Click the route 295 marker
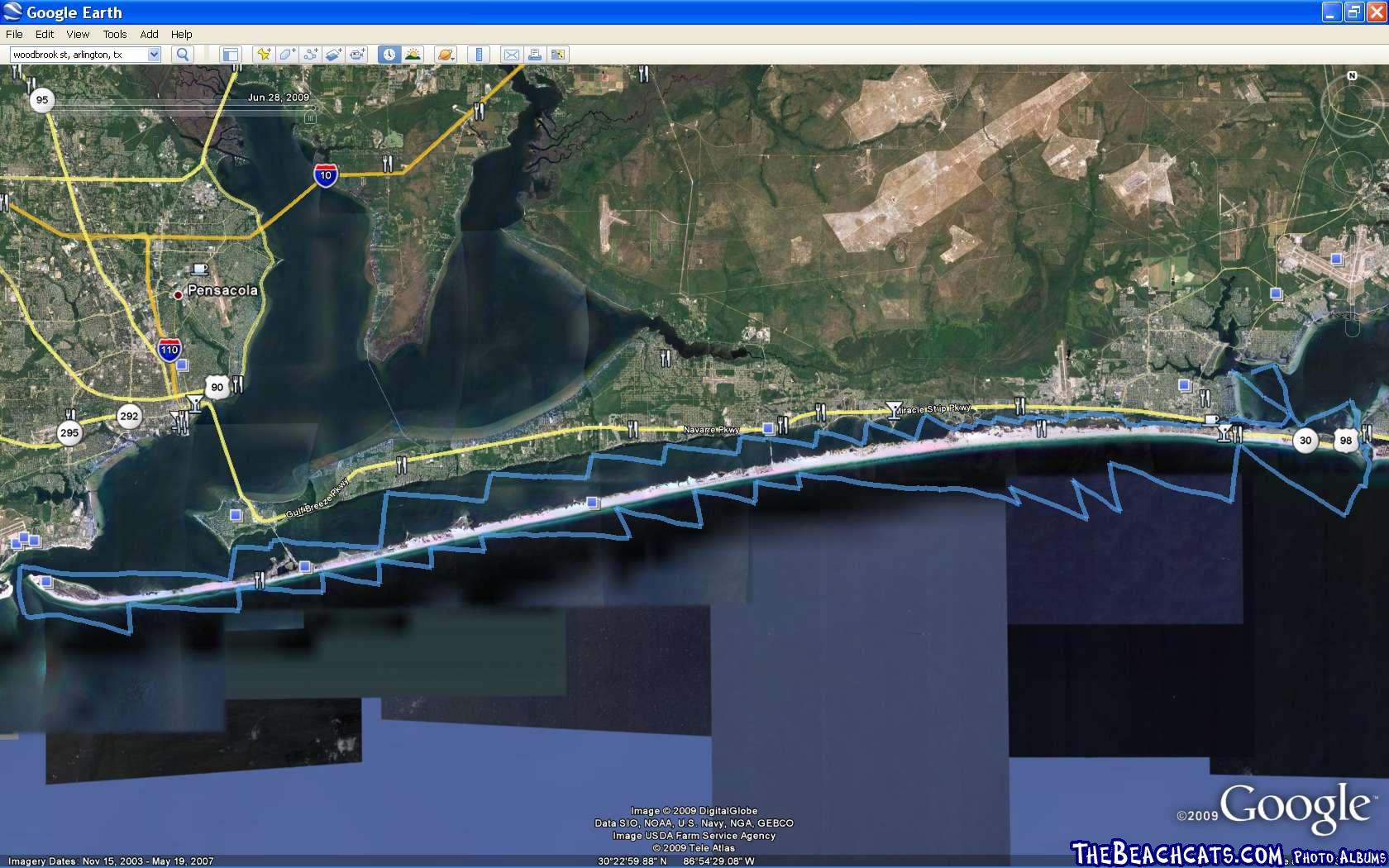 point(69,432)
